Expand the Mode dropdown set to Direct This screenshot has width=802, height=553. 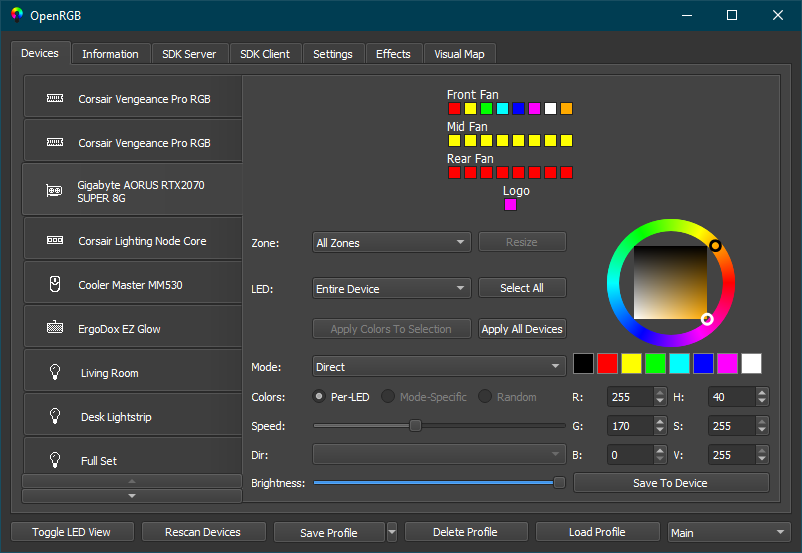439,367
